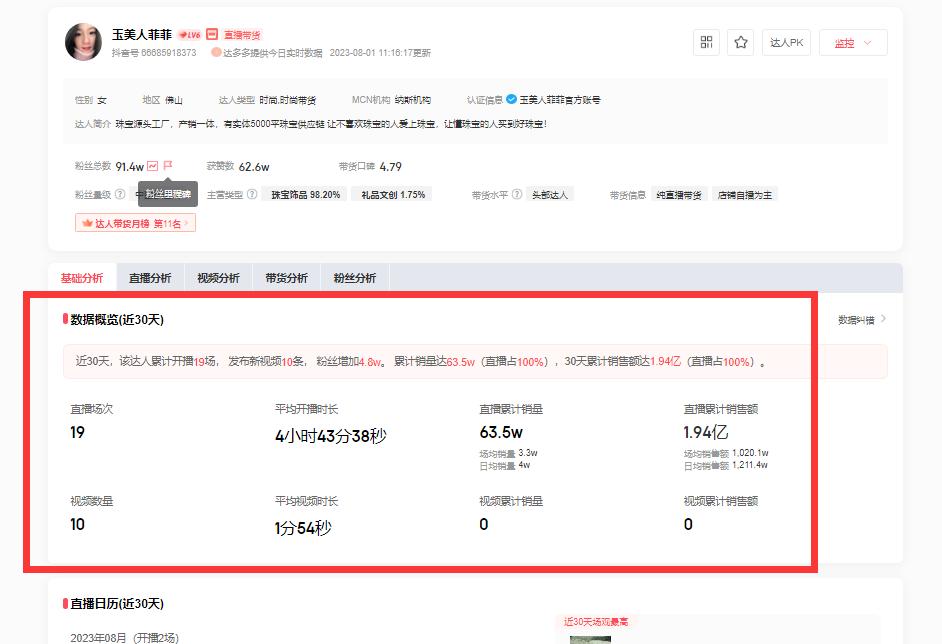This screenshot has height=644, width=942.
Task: Click the help question icon beside 带货水平
Action: coord(517,194)
